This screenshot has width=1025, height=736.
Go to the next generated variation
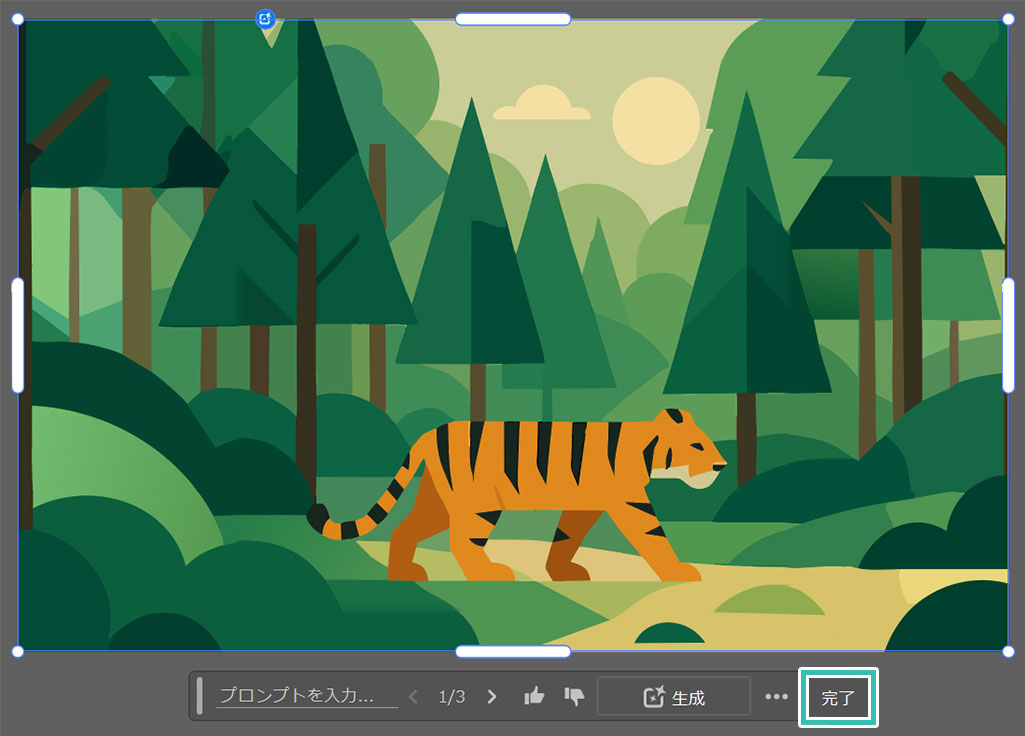click(x=491, y=697)
